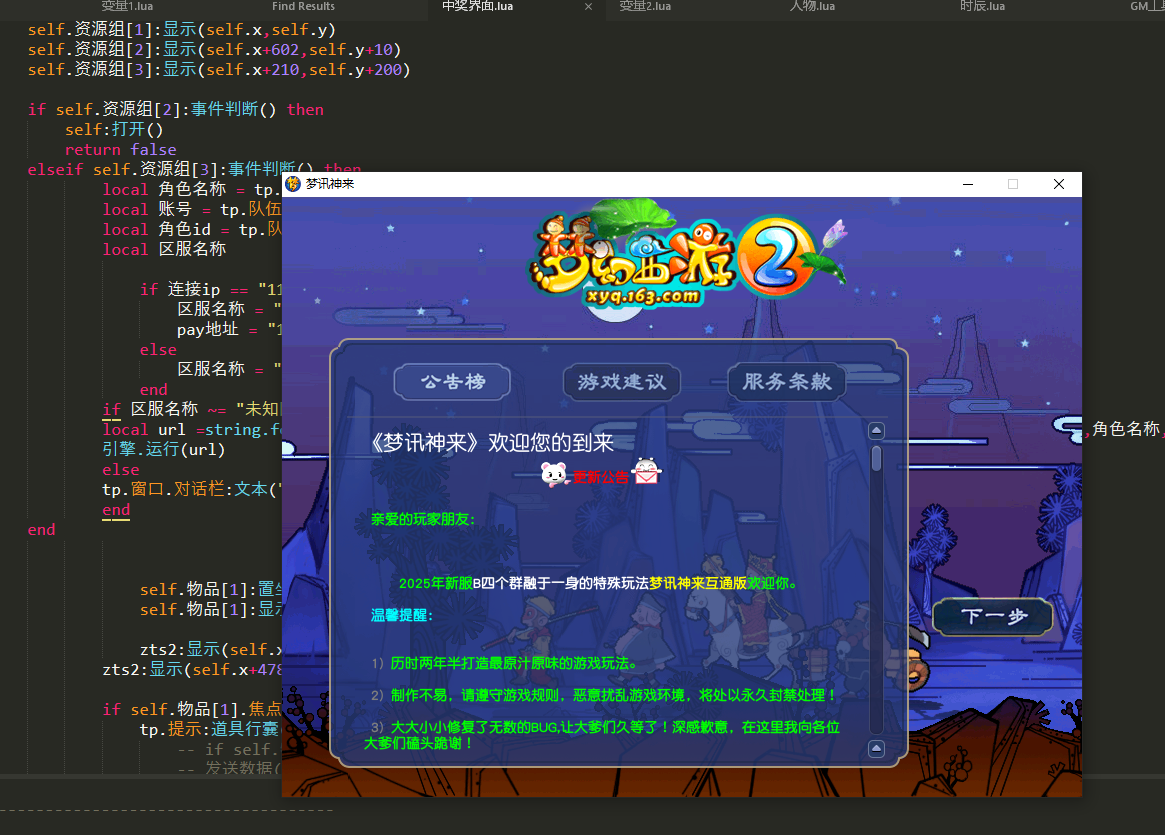Image resolution: width=1165 pixels, height=835 pixels.
Task: Switch to the 游戏建议 tab
Action: [x=621, y=382]
